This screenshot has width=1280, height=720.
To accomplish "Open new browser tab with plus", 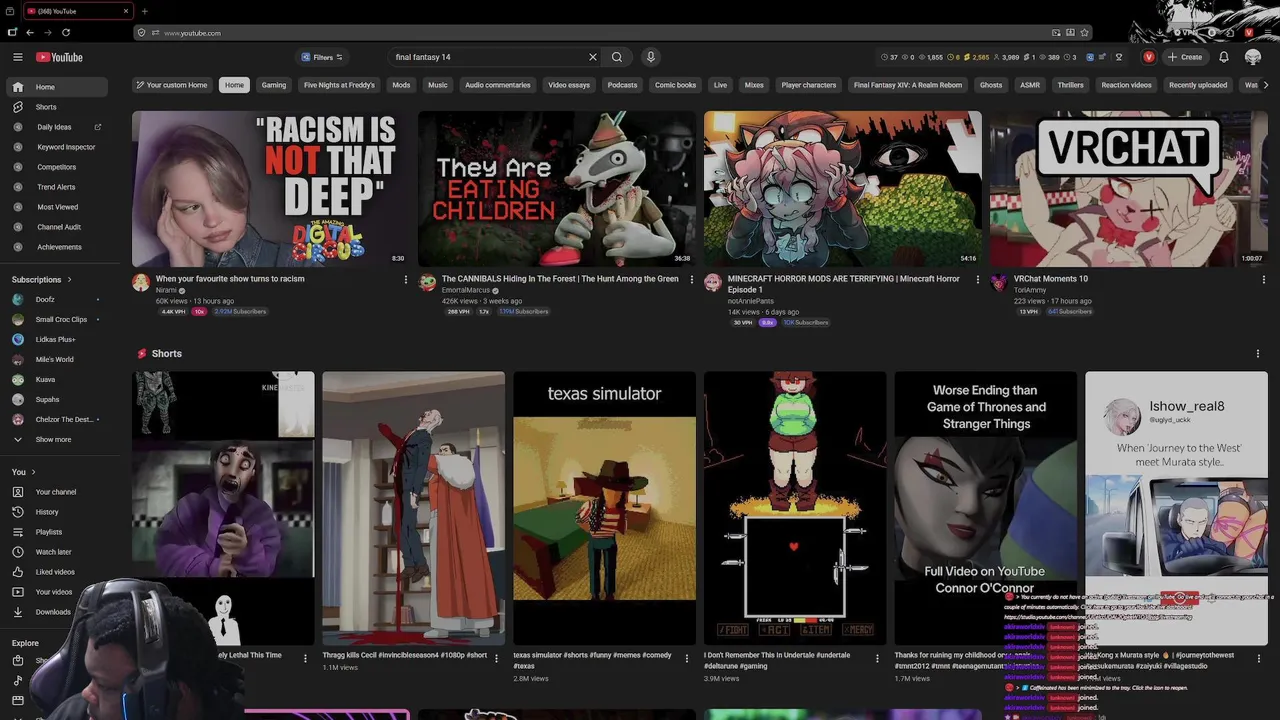I will point(144,11).
